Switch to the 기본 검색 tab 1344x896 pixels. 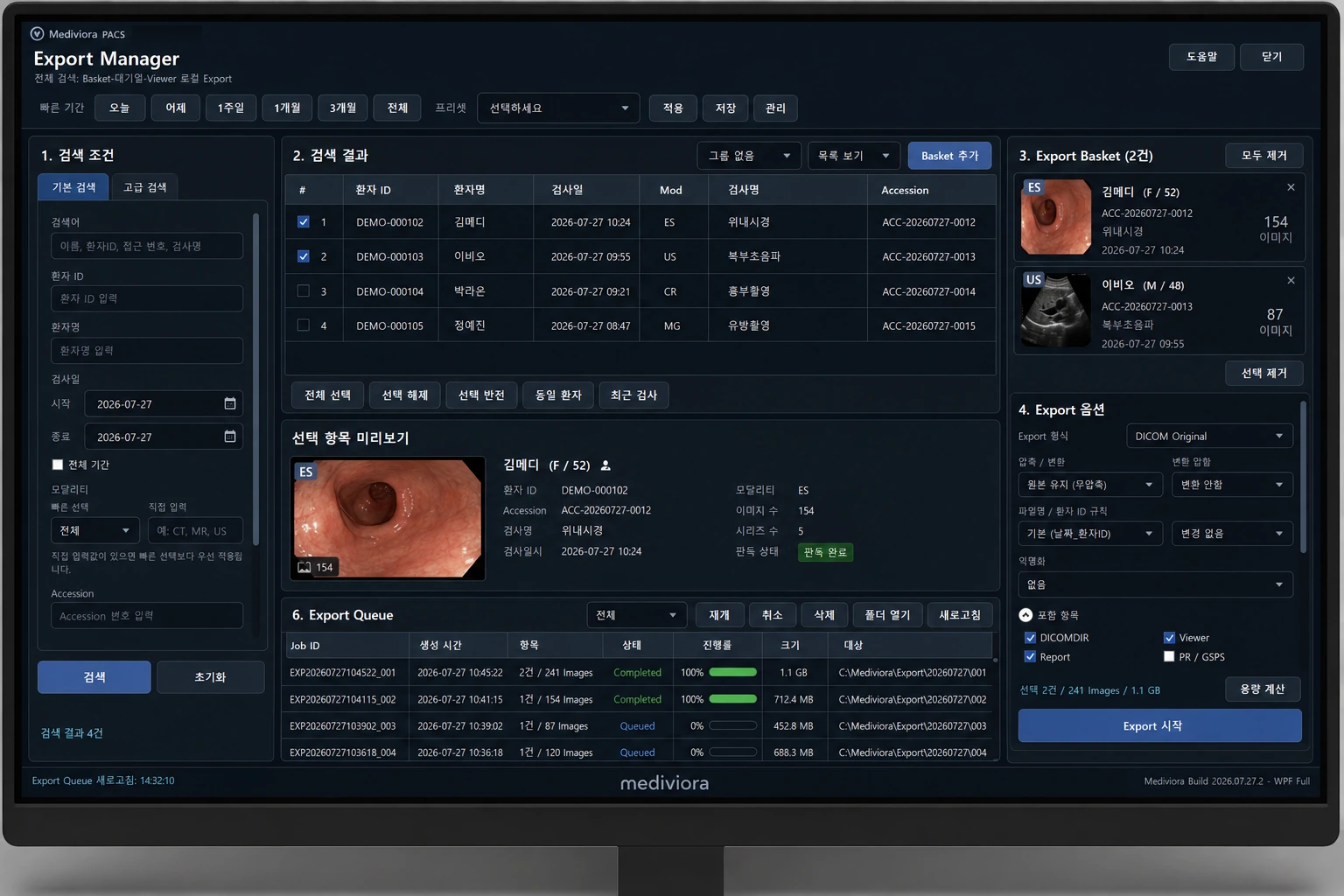pyautogui.click(x=73, y=187)
